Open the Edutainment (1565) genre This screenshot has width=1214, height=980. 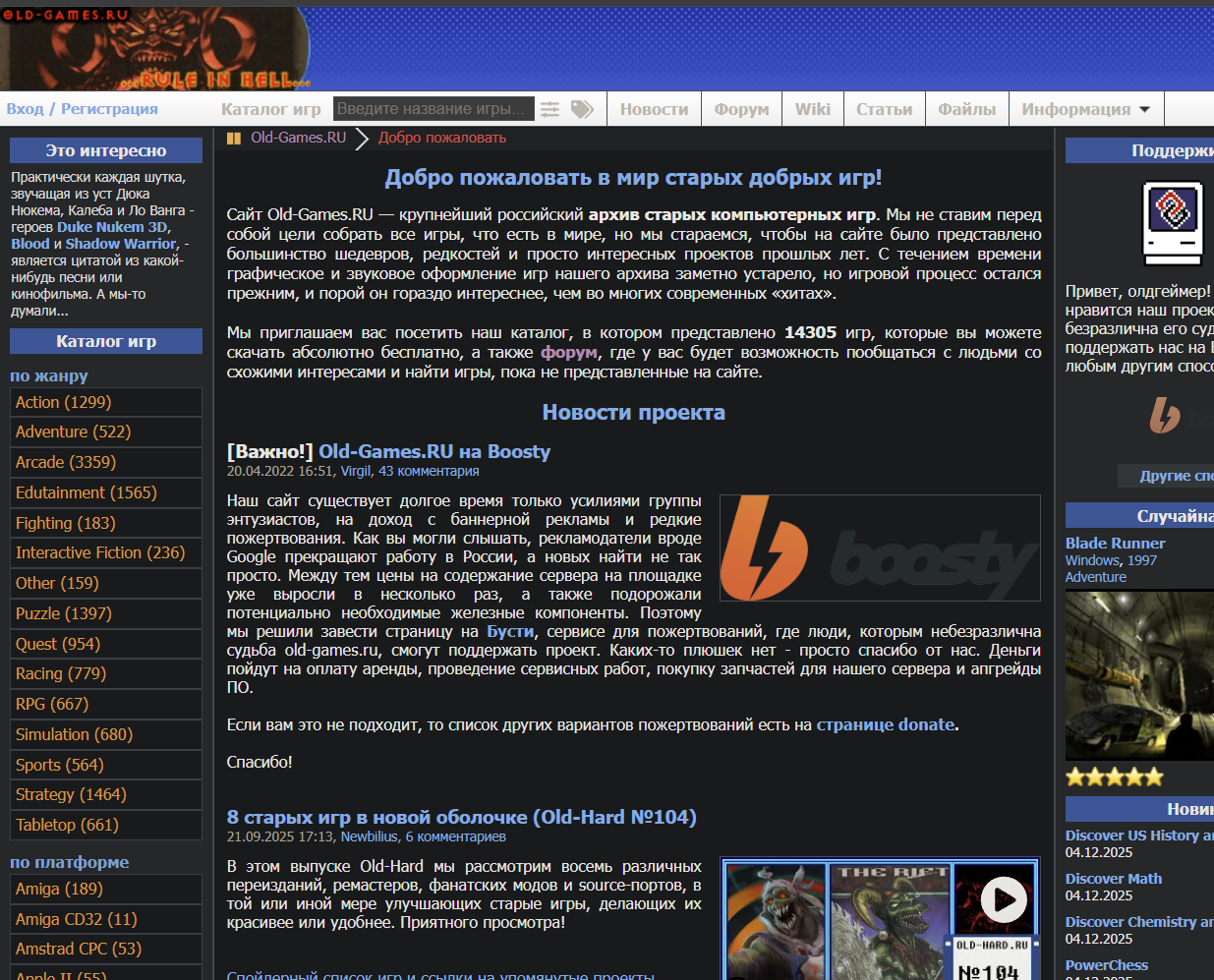106,492
